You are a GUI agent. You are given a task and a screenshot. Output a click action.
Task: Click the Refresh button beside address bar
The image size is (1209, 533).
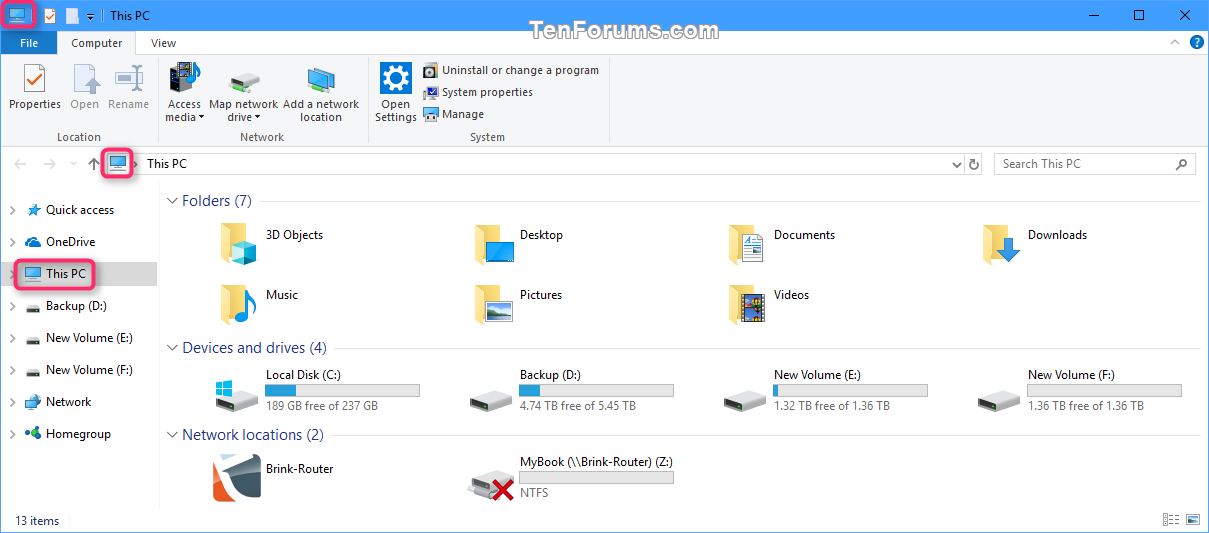975,164
